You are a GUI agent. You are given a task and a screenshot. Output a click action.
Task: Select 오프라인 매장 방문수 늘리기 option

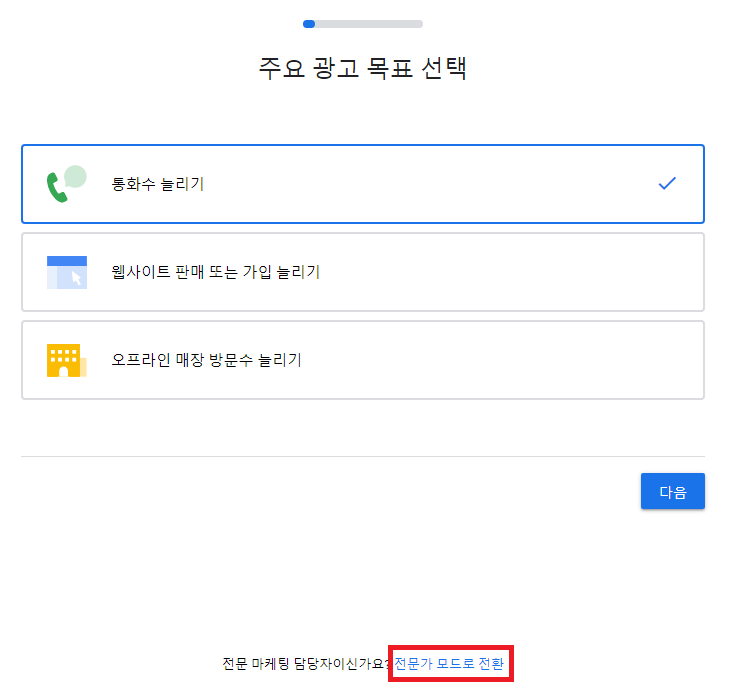363,360
